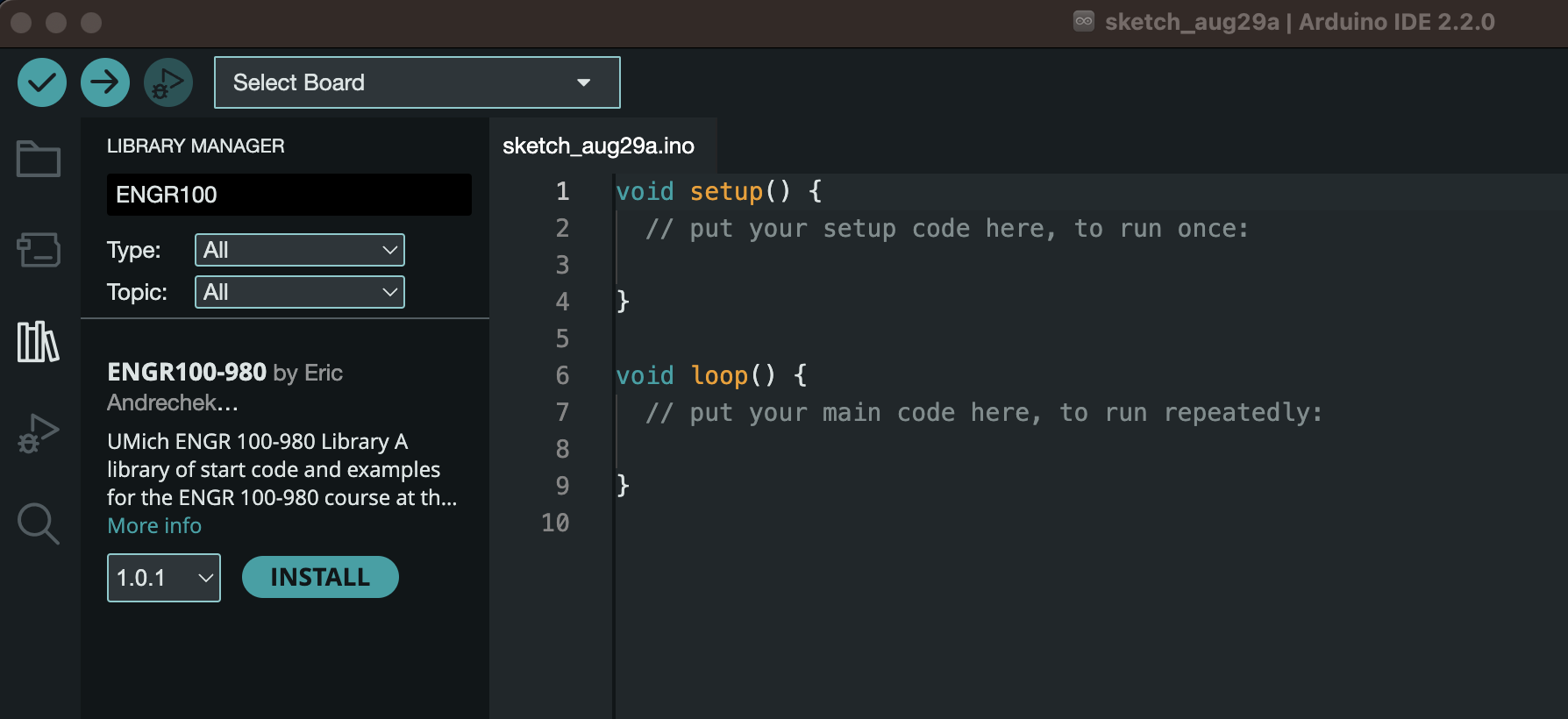Open the Select Board dropdown
The height and width of the screenshot is (719, 1568).
tap(417, 82)
